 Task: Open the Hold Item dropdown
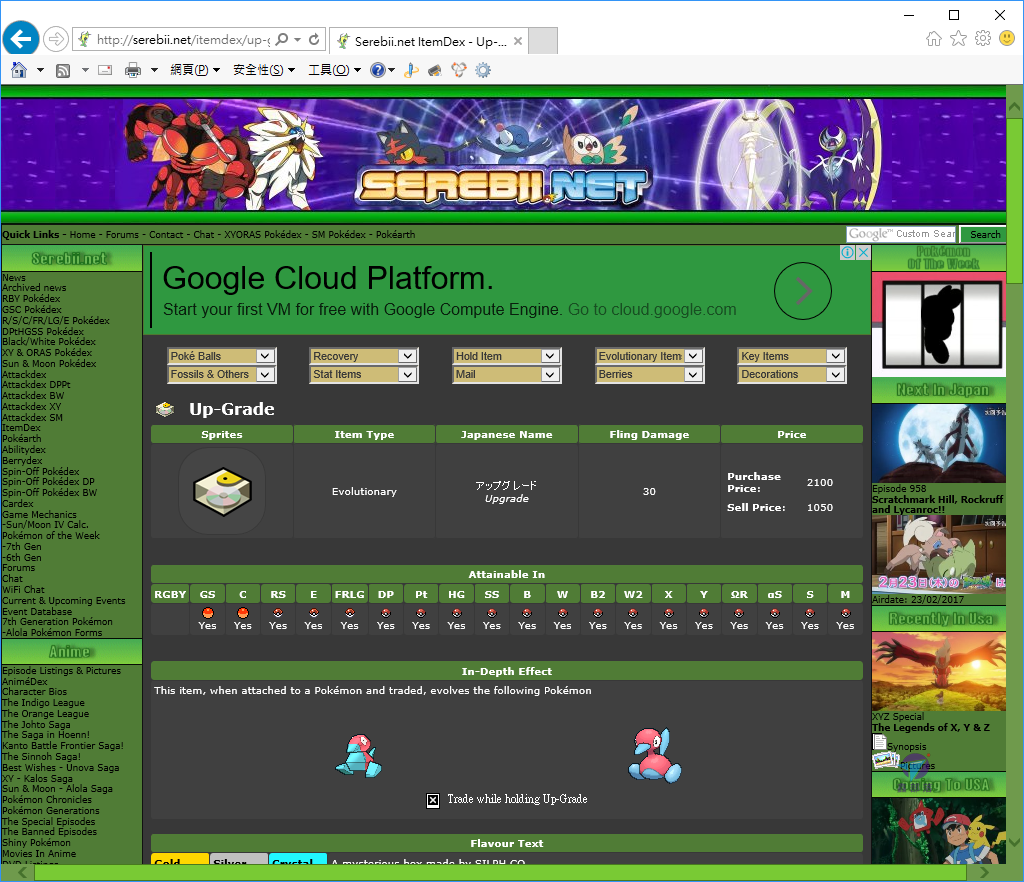click(x=506, y=356)
